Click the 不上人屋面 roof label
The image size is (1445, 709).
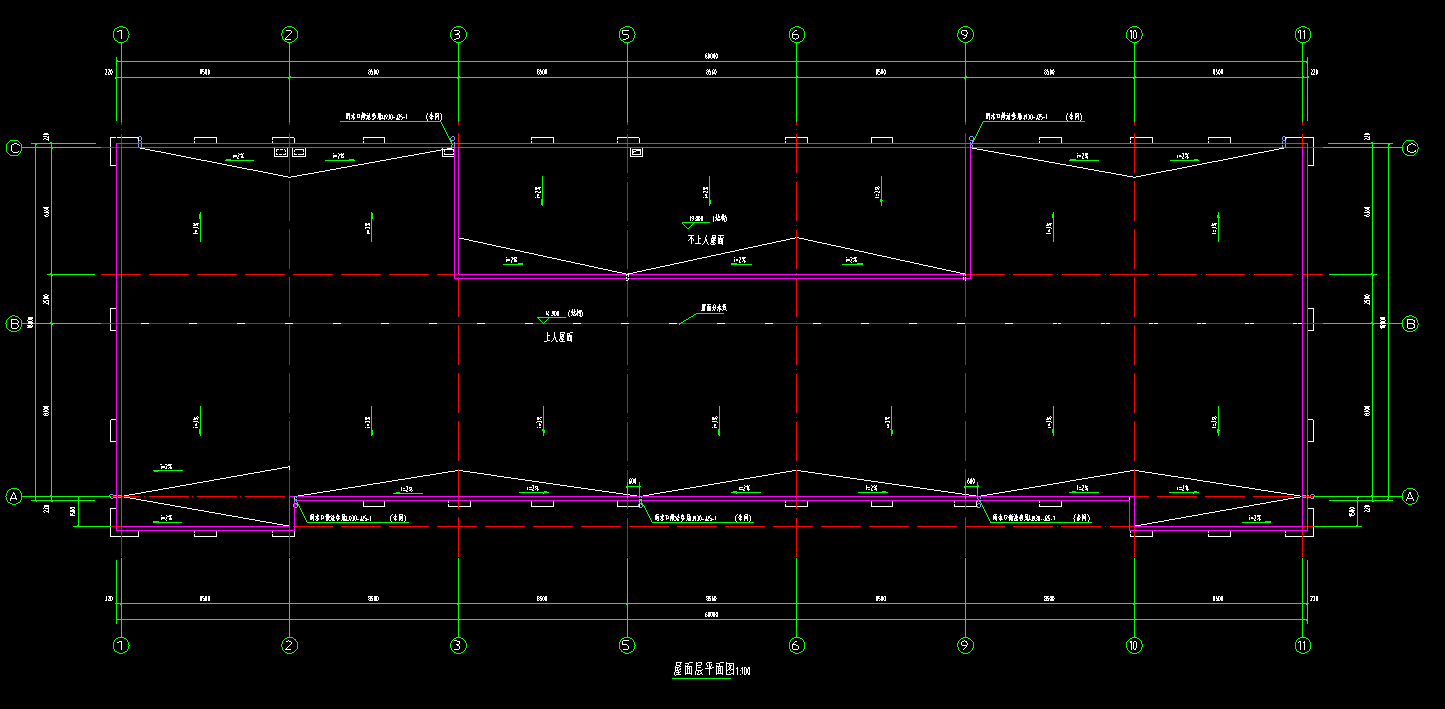[x=705, y=240]
